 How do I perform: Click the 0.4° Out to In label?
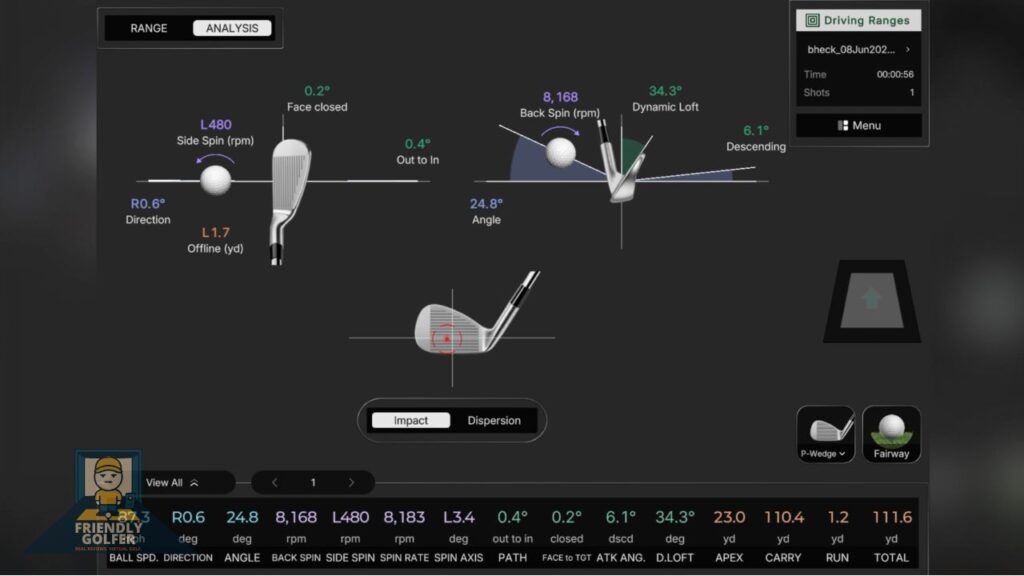417,152
